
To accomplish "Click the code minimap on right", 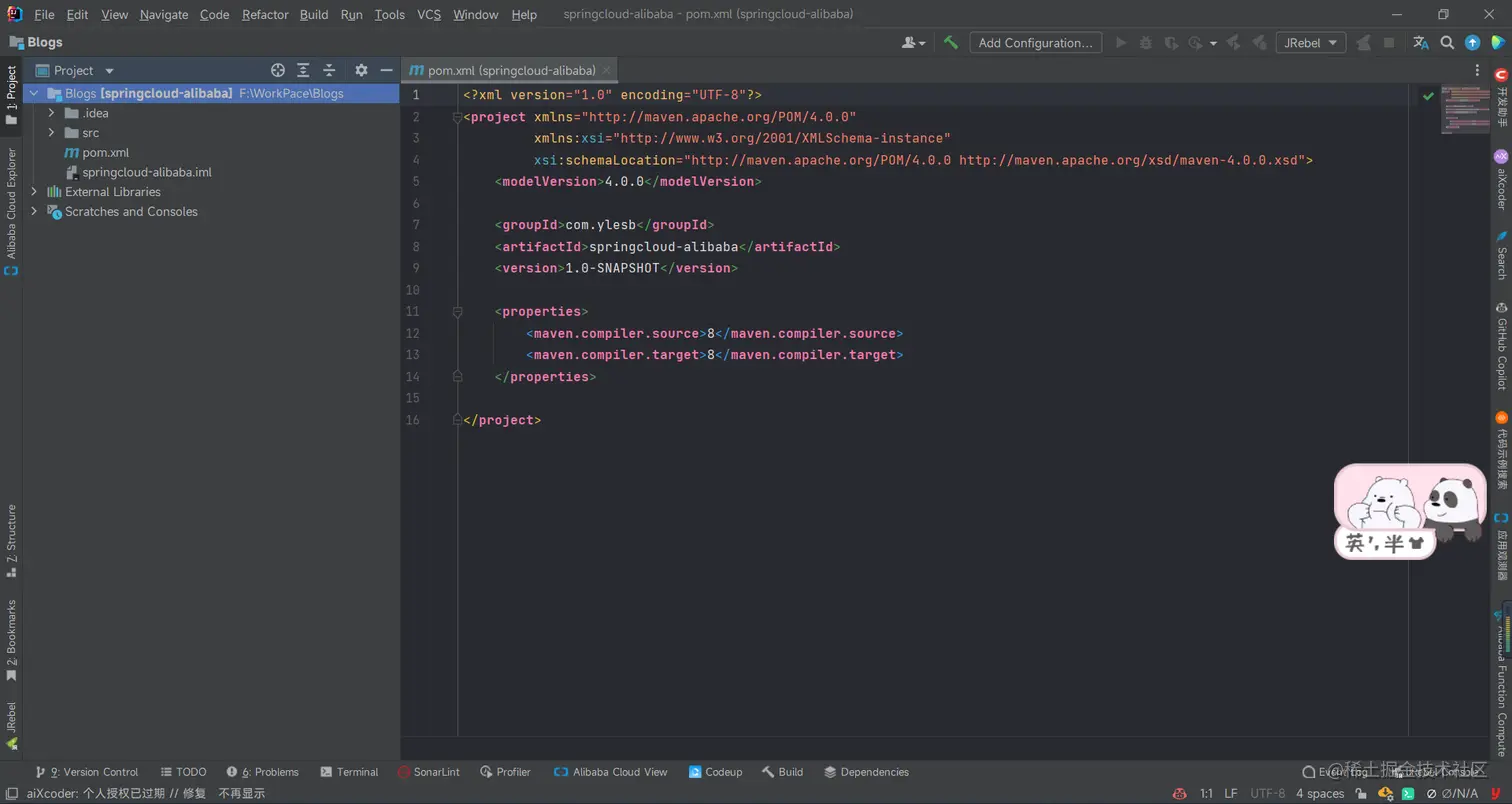I will coord(1464,109).
